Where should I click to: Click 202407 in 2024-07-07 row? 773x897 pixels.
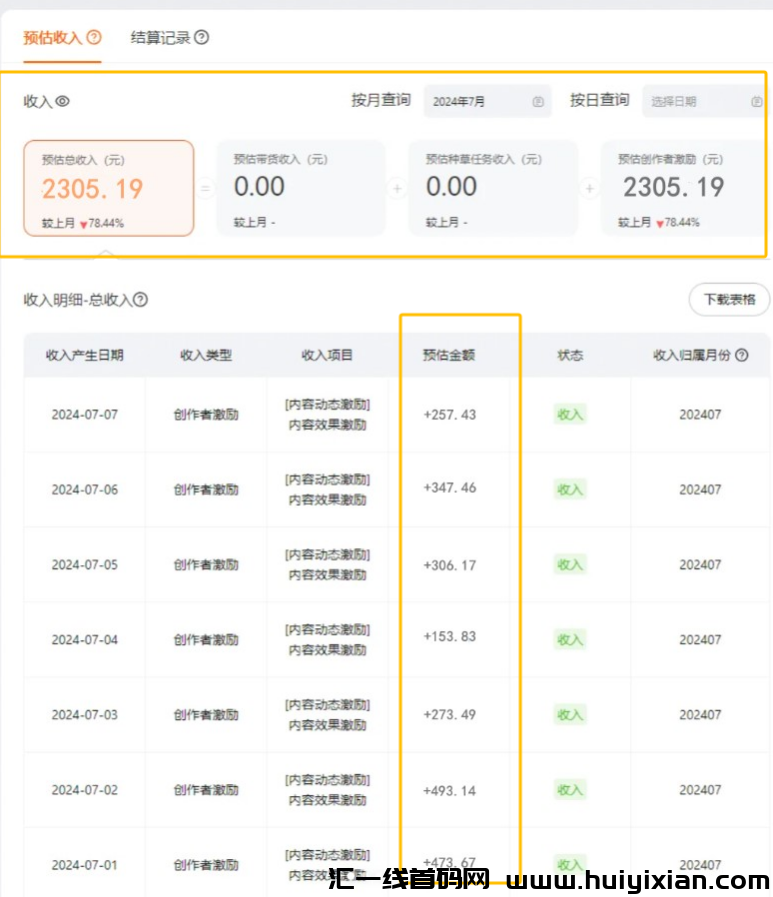700,415
